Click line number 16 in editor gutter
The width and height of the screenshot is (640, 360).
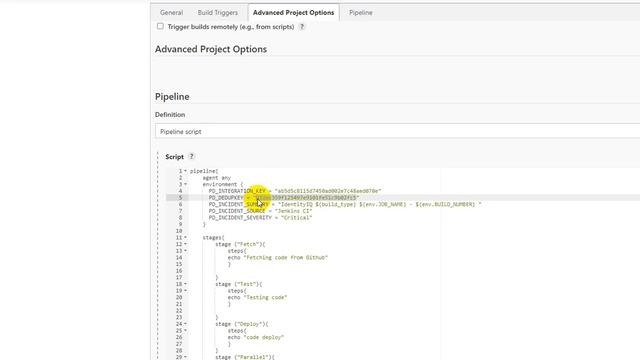[x=179, y=271]
